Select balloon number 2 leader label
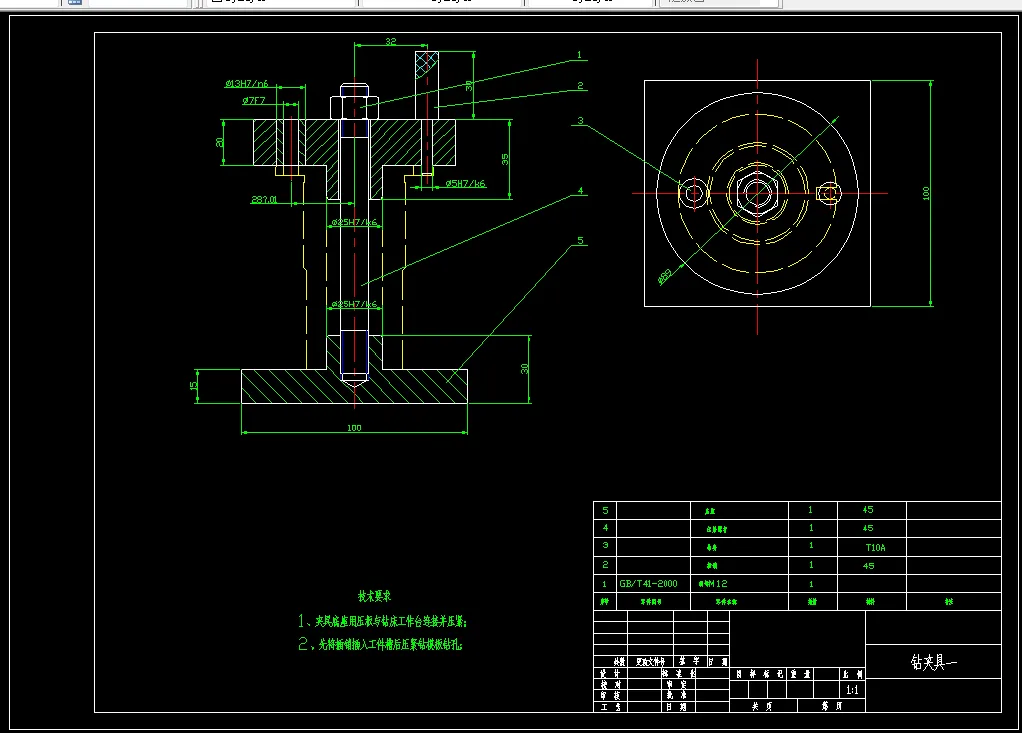The height and width of the screenshot is (733, 1022). pyautogui.click(x=580, y=85)
